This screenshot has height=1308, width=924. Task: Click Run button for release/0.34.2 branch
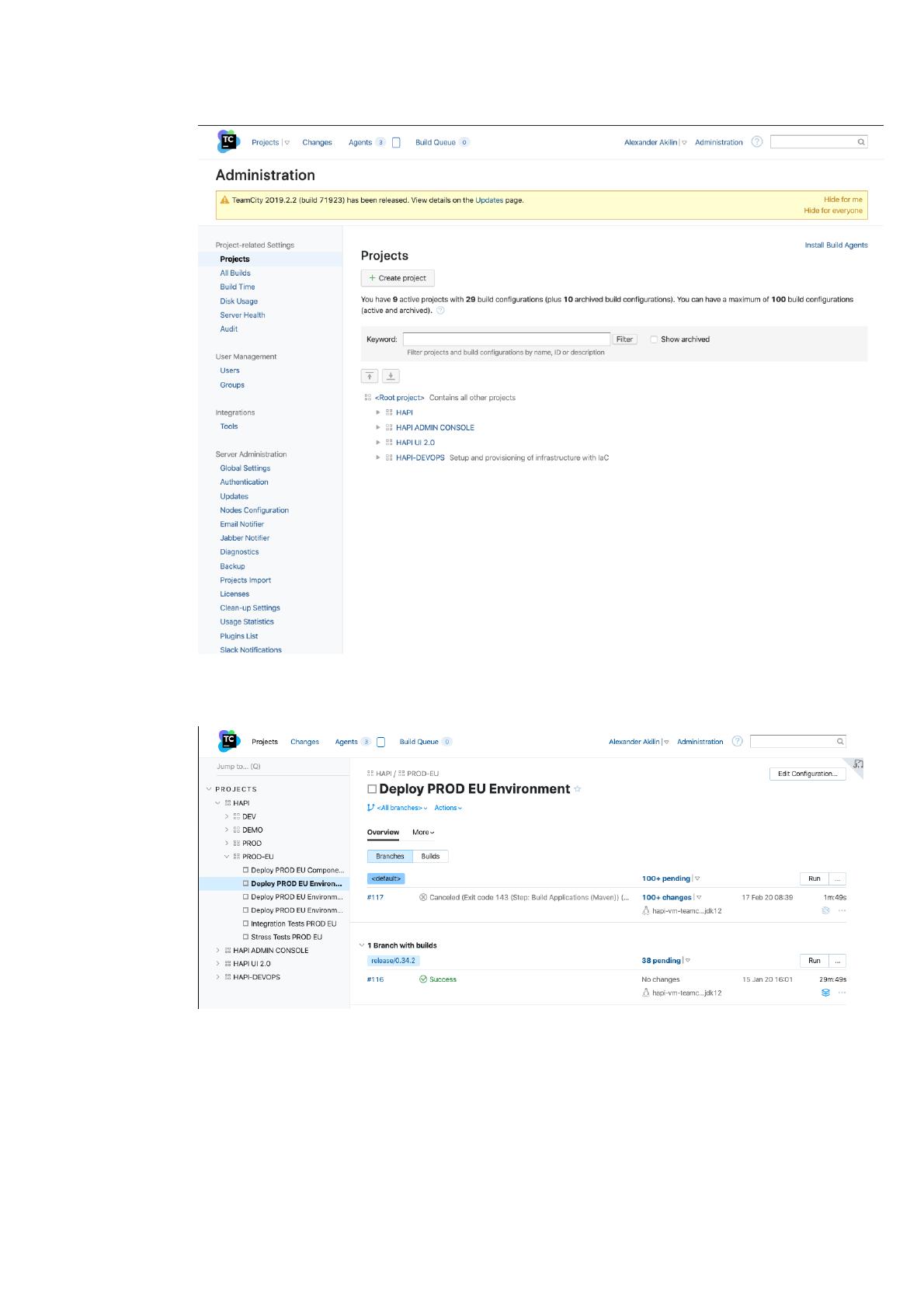click(815, 961)
